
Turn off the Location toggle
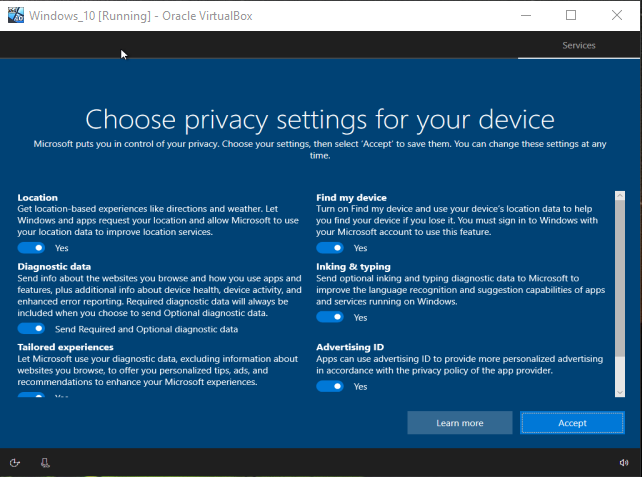[x=32, y=247]
